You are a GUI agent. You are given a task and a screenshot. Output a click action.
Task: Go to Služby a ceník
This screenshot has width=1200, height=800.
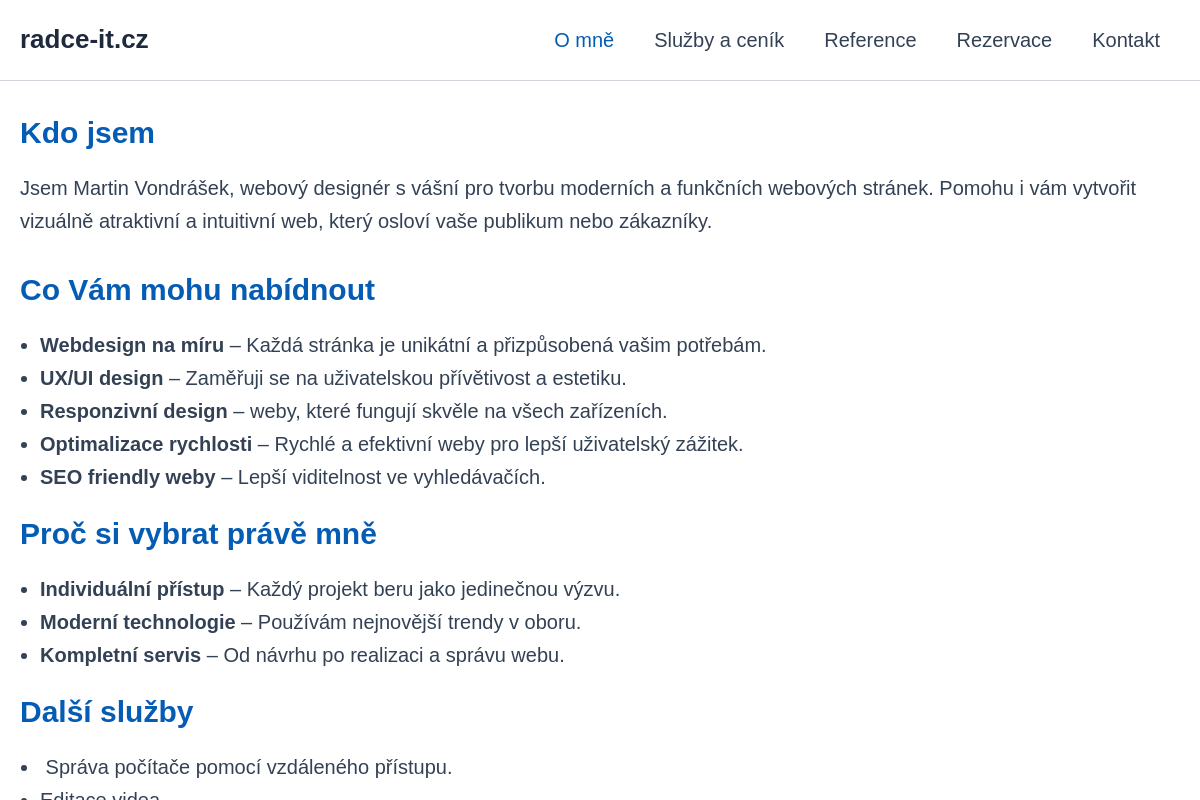(x=719, y=40)
